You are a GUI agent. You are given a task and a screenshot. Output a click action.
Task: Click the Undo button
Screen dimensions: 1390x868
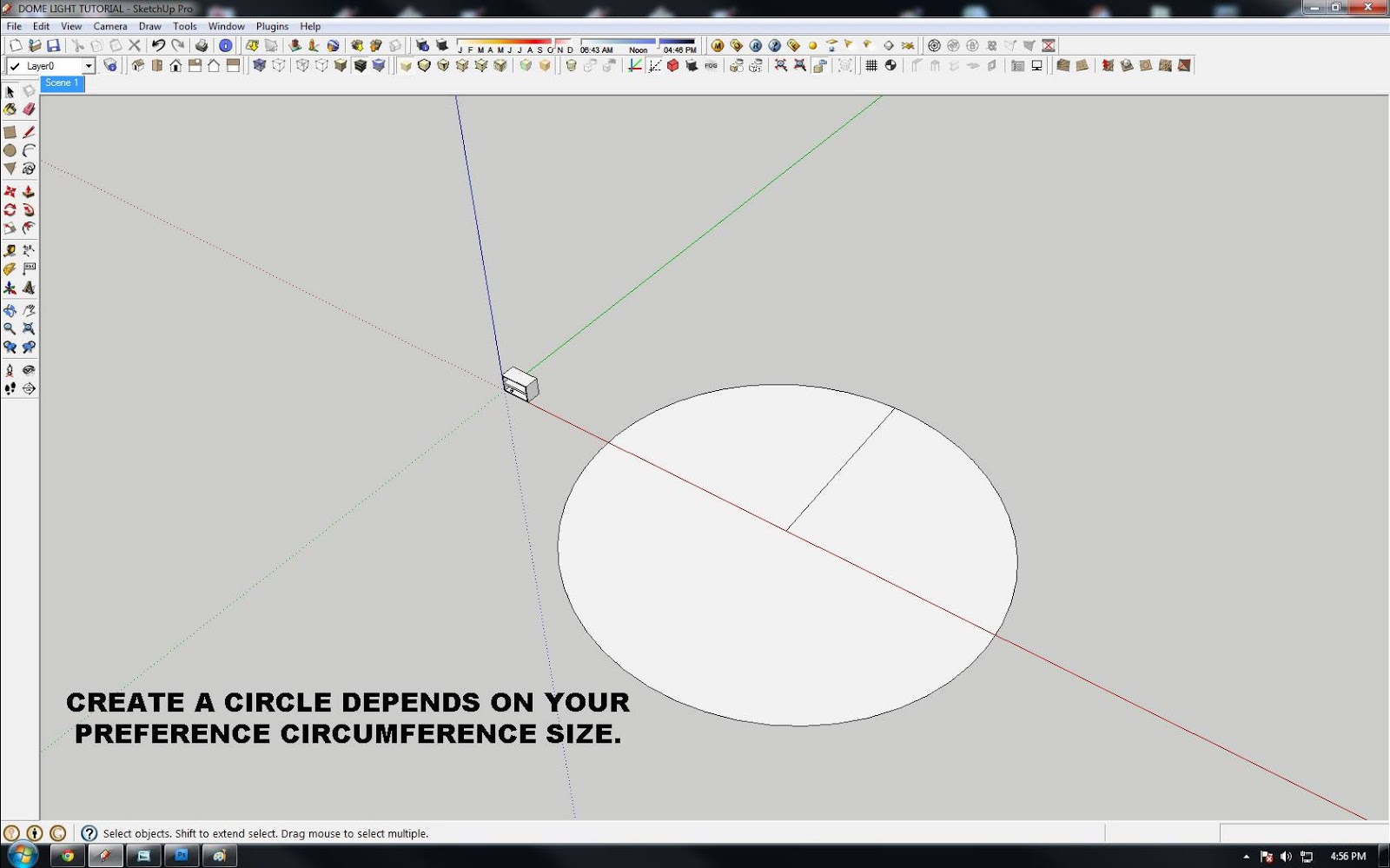click(x=156, y=45)
